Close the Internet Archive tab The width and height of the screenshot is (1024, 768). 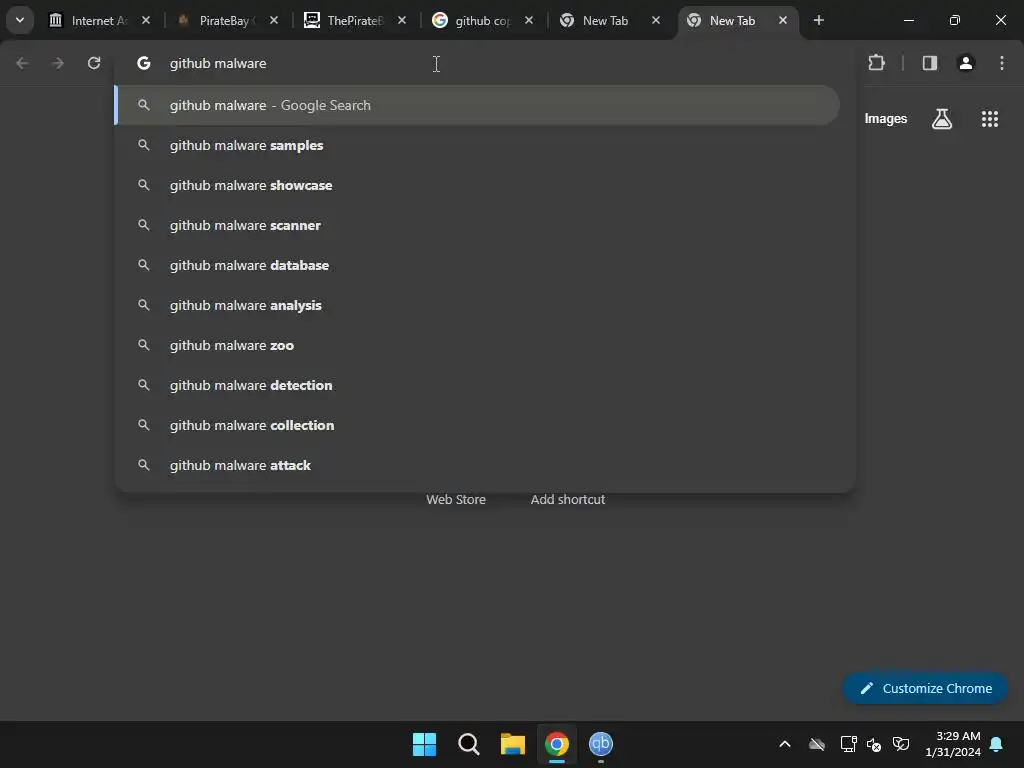point(146,20)
